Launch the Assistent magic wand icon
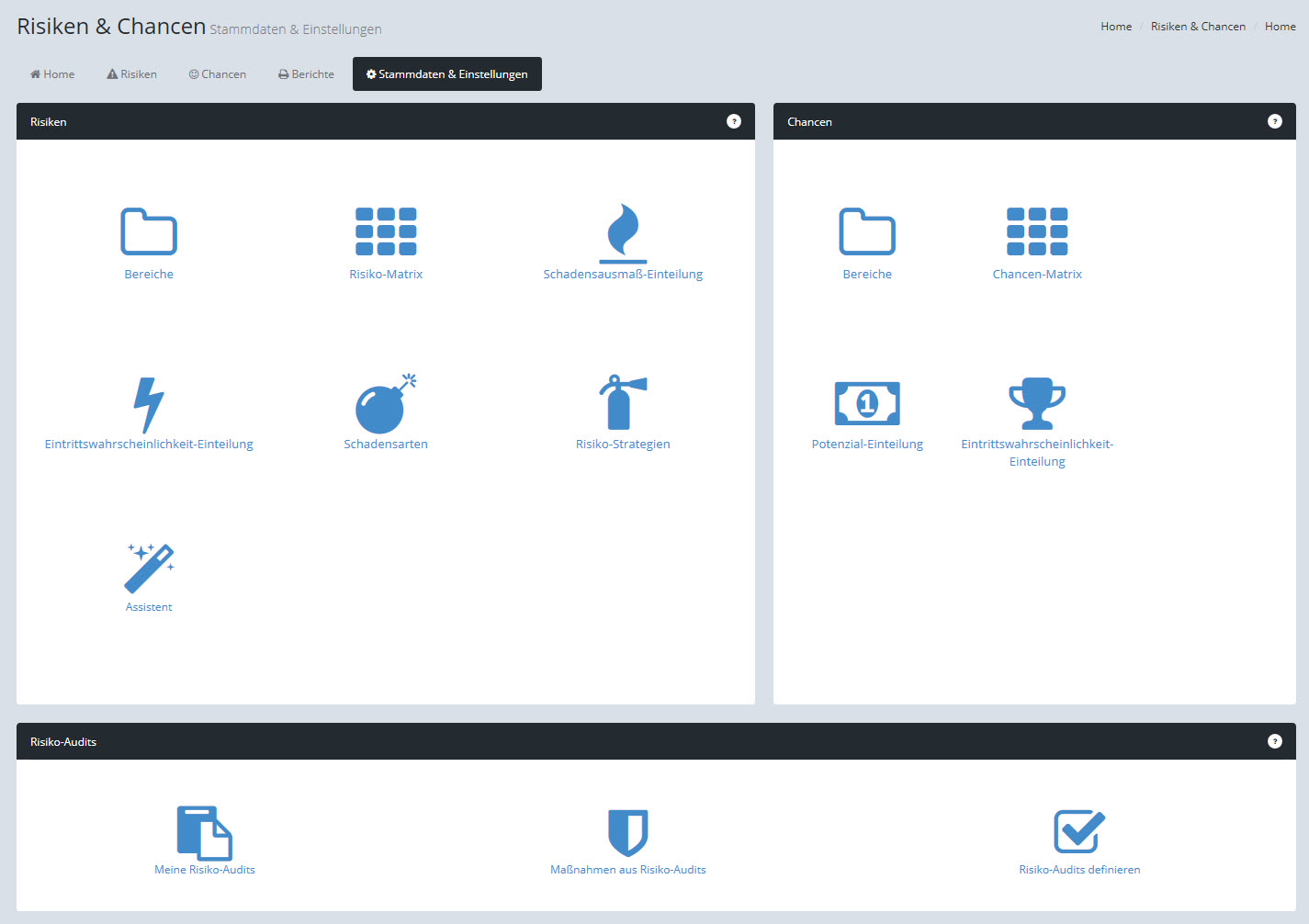1309x924 pixels. pyautogui.click(x=149, y=568)
